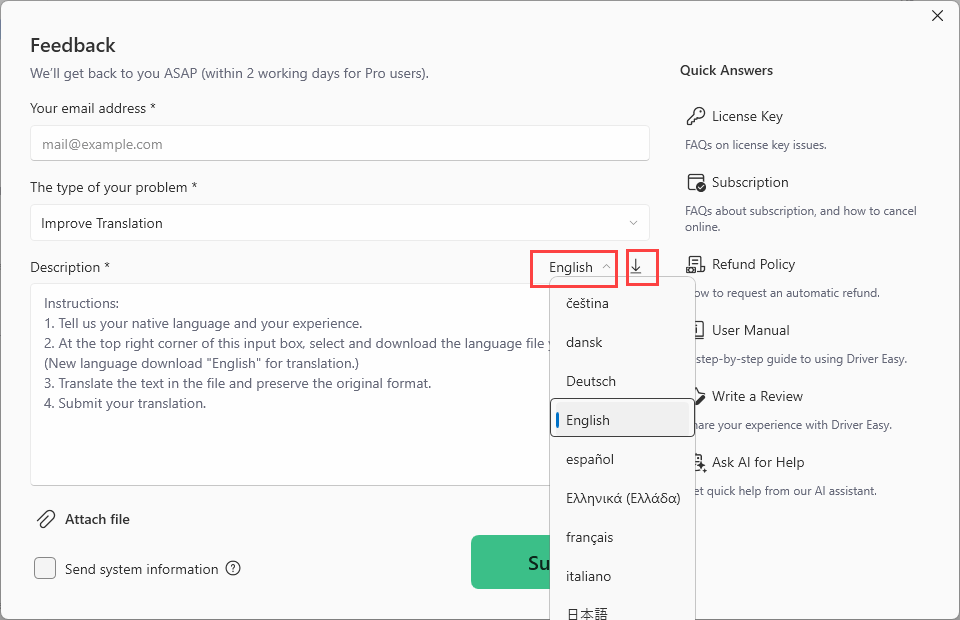Collapse the English language dropdown

pos(579,267)
